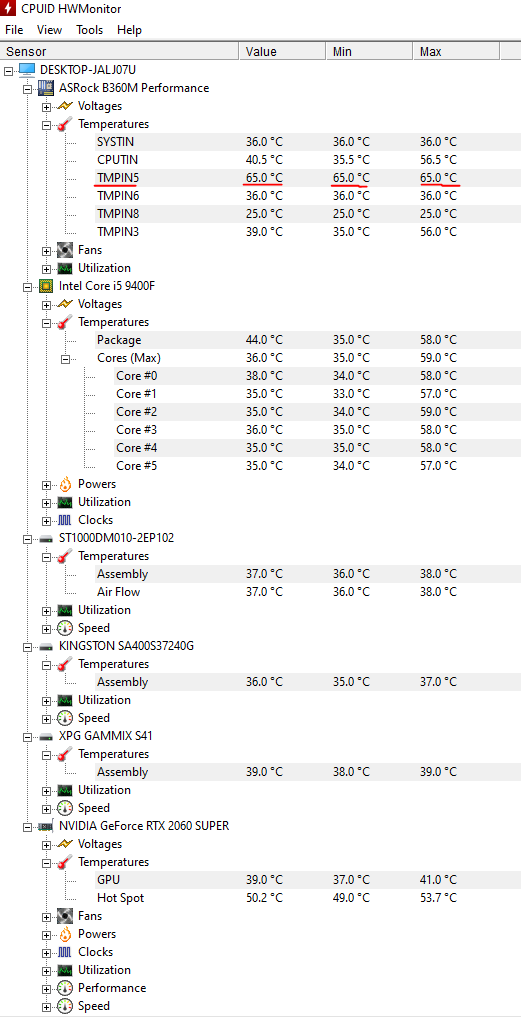Click the ASRock B360M motherboard icon
This screenshot has width=521, height=1017.
45,88
